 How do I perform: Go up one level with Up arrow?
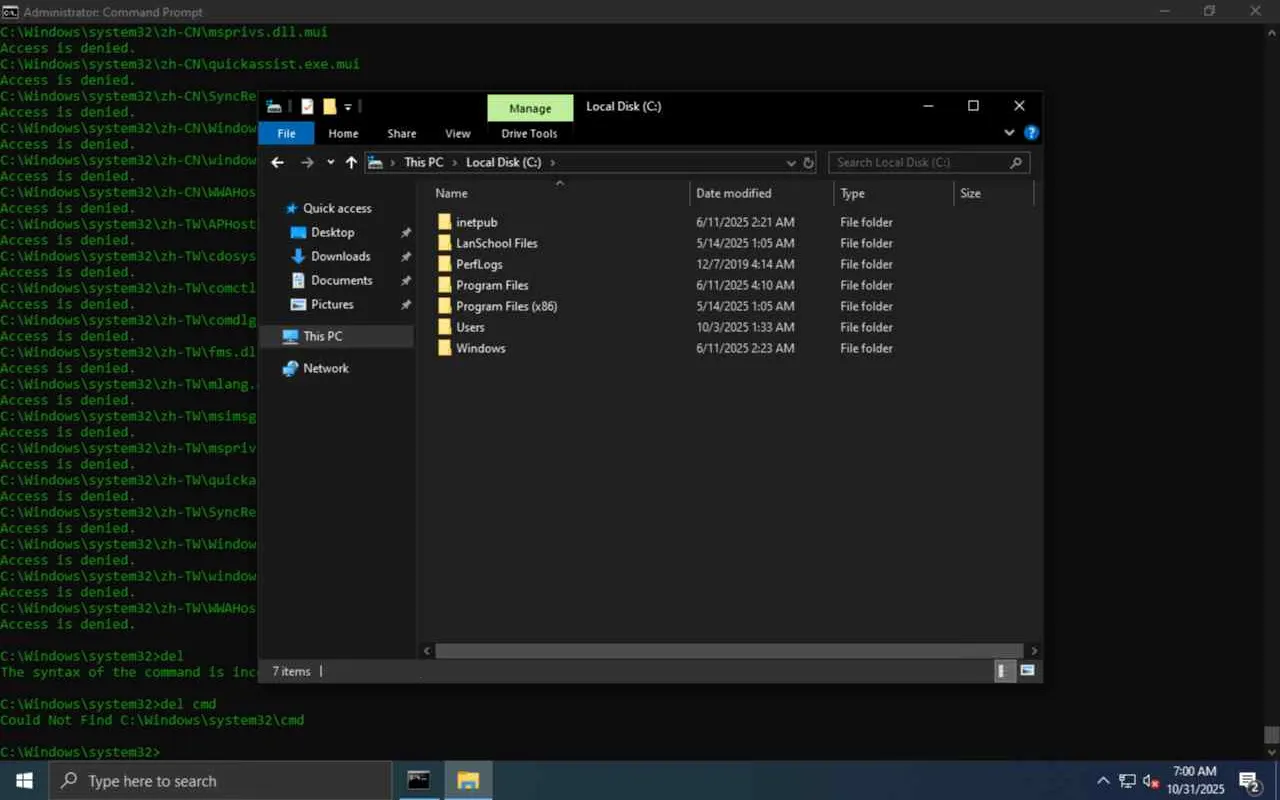[x=351, y=162]
